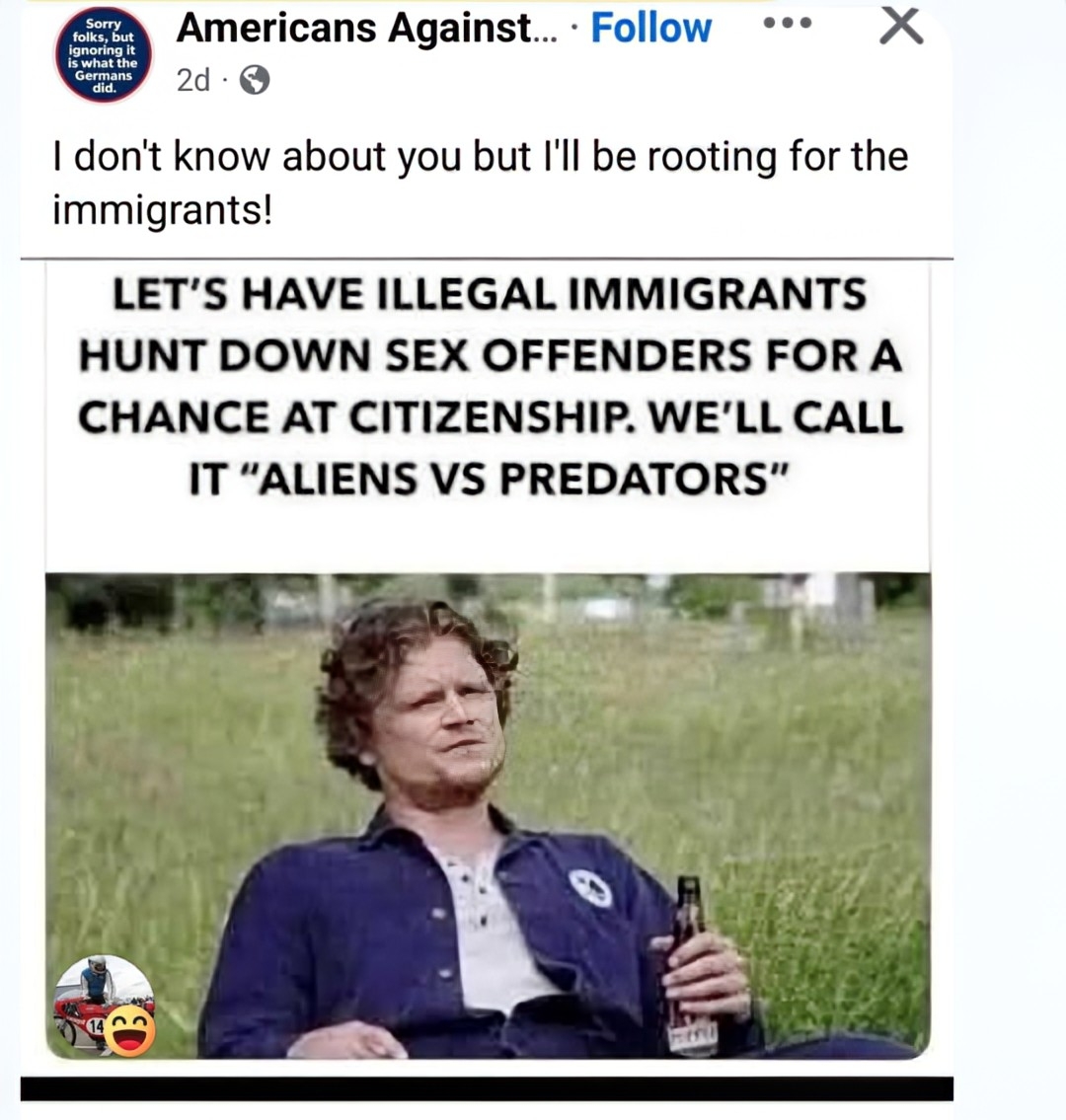
Task: Close the post with the X icon
Action: [x=901, y=27]
